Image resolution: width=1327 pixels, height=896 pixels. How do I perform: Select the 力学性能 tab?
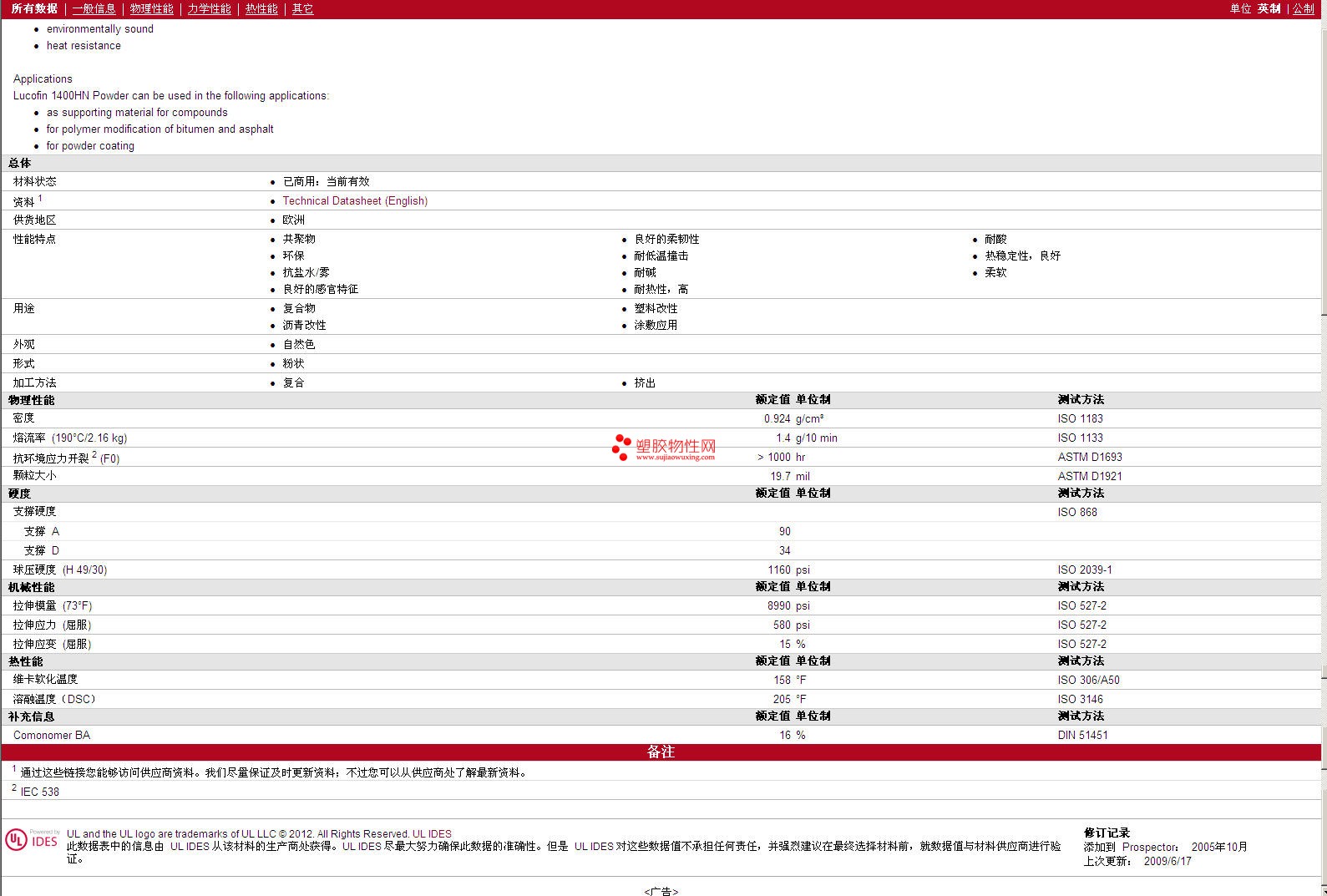209,8
